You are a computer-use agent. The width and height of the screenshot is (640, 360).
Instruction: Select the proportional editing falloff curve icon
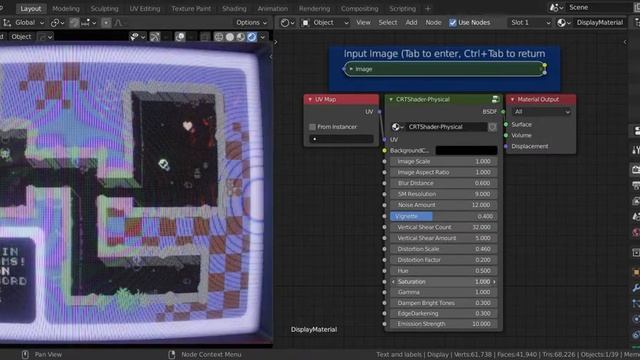point(119,23)
